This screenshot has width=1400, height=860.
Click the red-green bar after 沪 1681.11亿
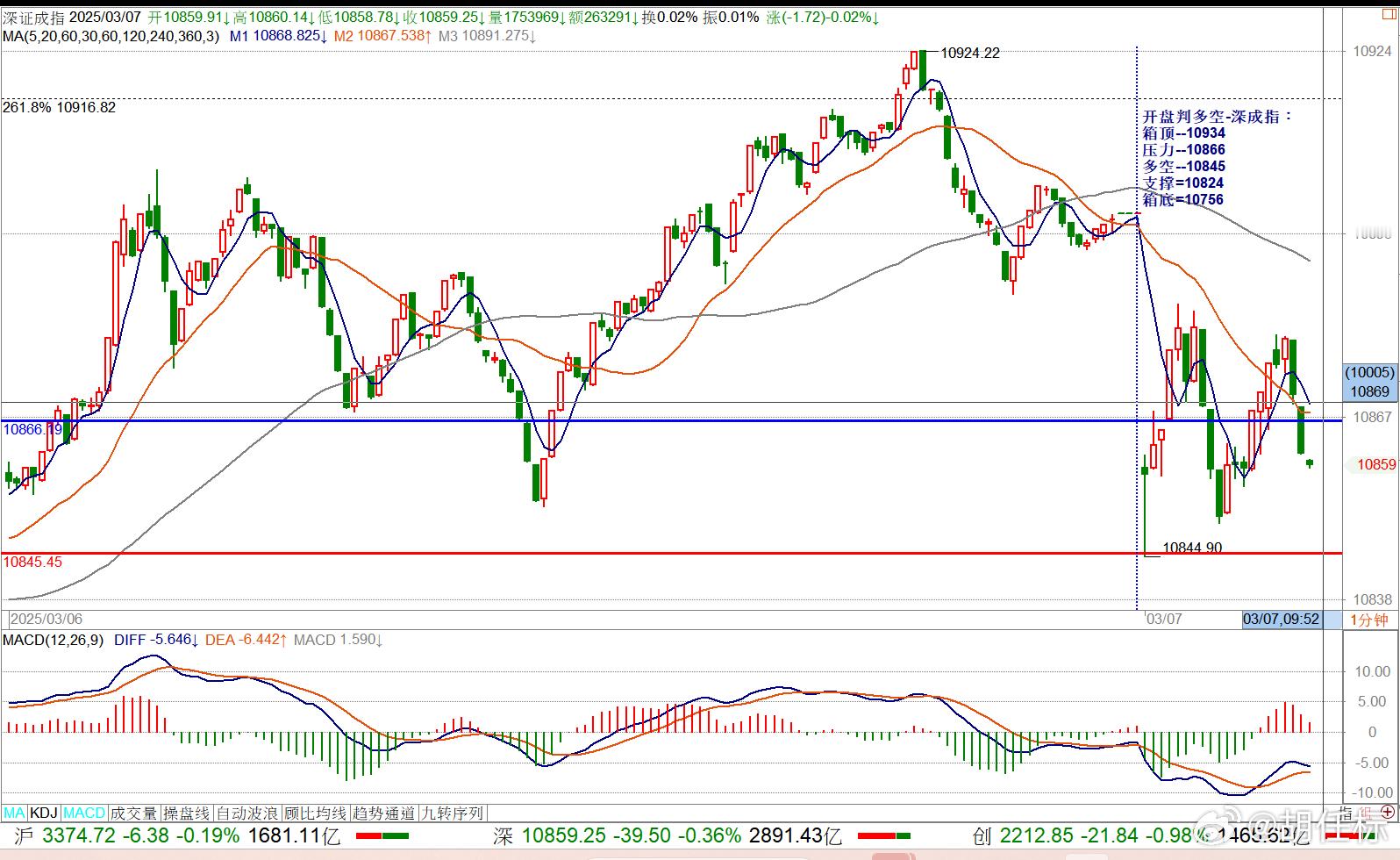(382, 836)
